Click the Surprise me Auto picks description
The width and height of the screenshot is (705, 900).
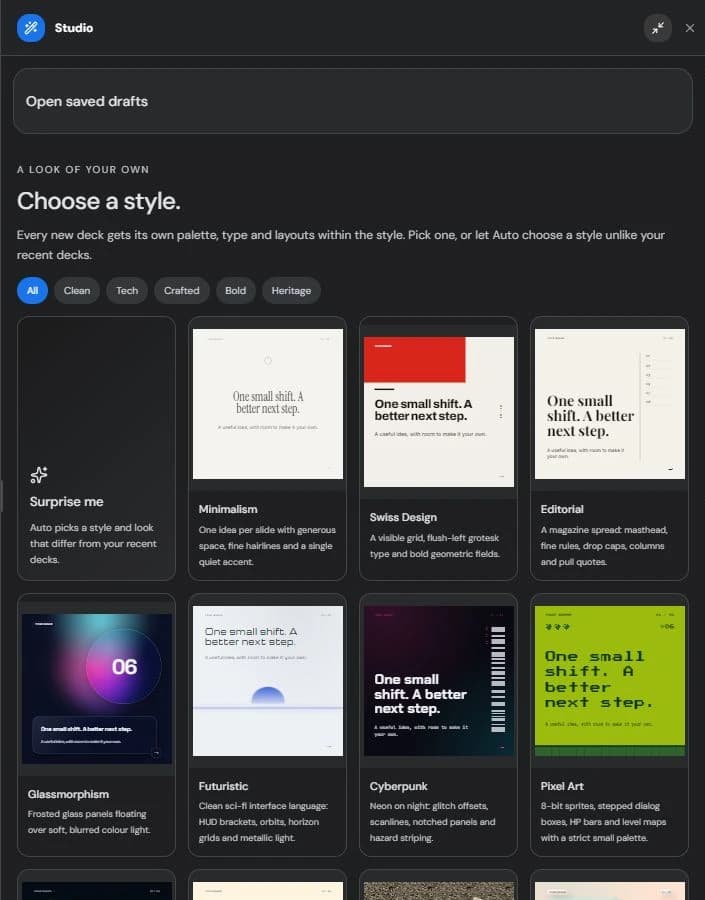tap(93, 544)
